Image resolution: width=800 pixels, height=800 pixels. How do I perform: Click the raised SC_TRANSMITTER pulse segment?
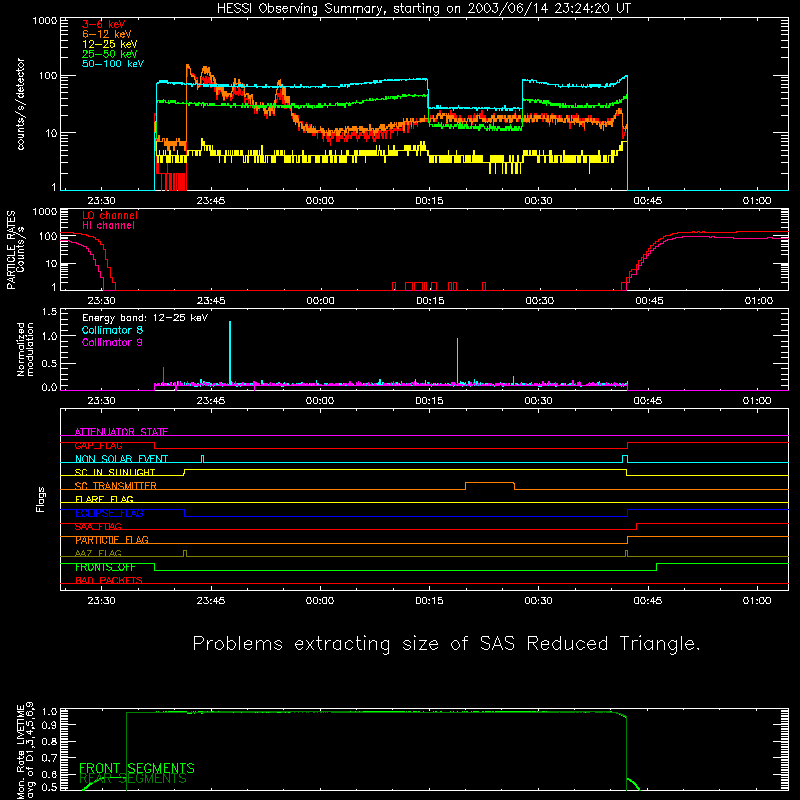pos(490,483)
